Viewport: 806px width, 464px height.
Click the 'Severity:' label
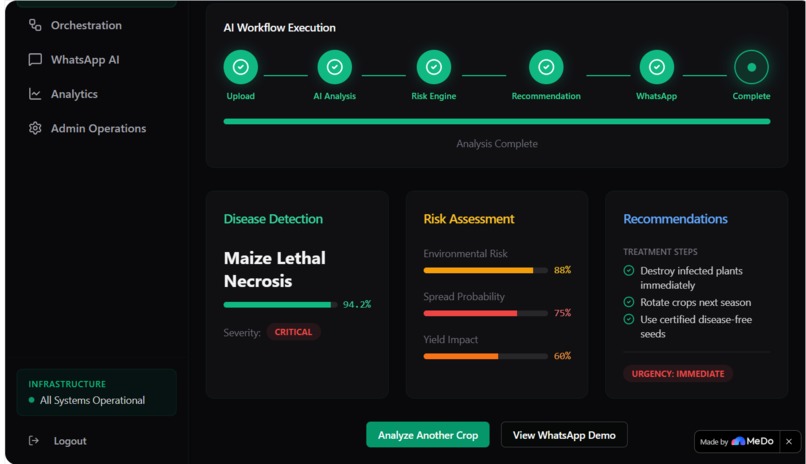pos(242,332)
